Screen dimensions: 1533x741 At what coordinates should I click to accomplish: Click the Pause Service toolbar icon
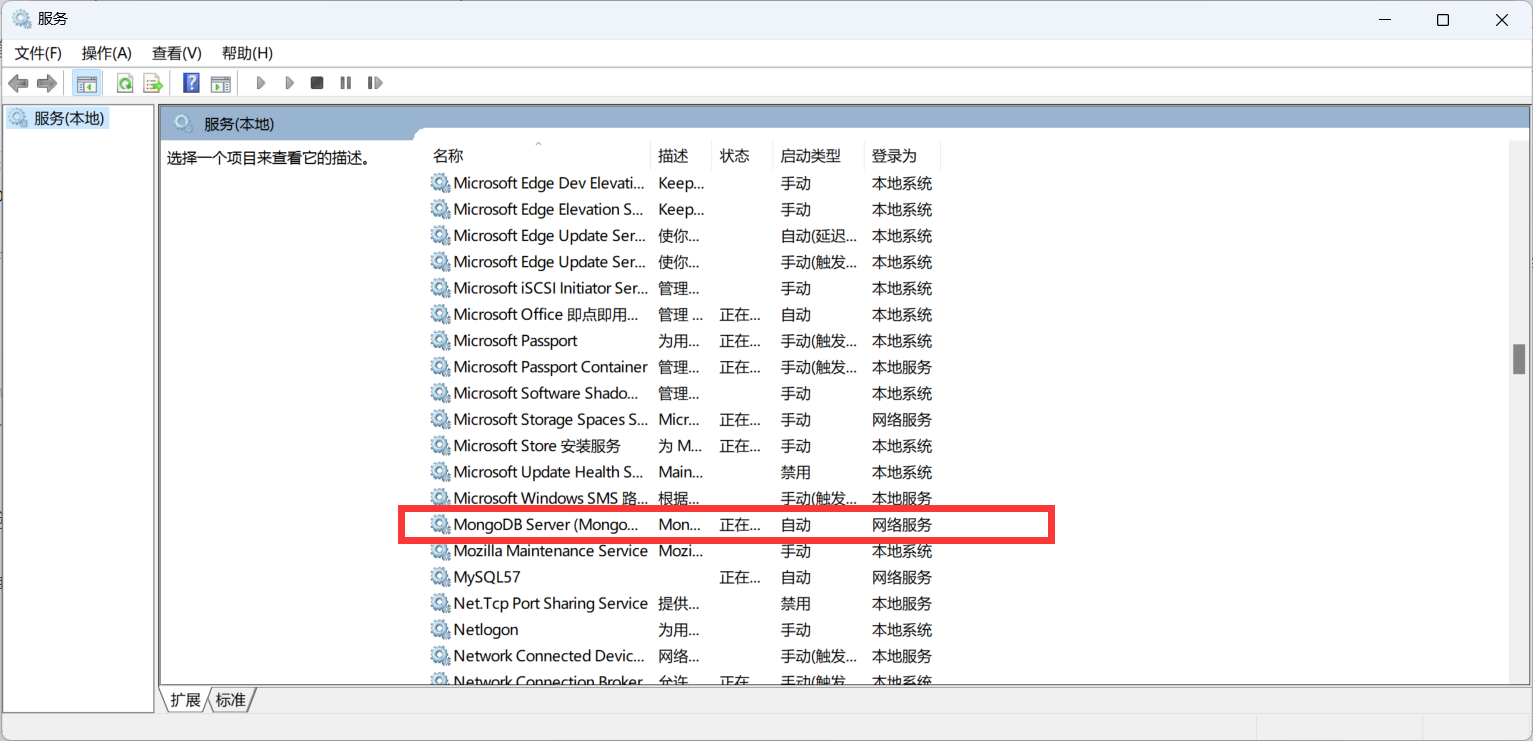click(x=346, y=83)
